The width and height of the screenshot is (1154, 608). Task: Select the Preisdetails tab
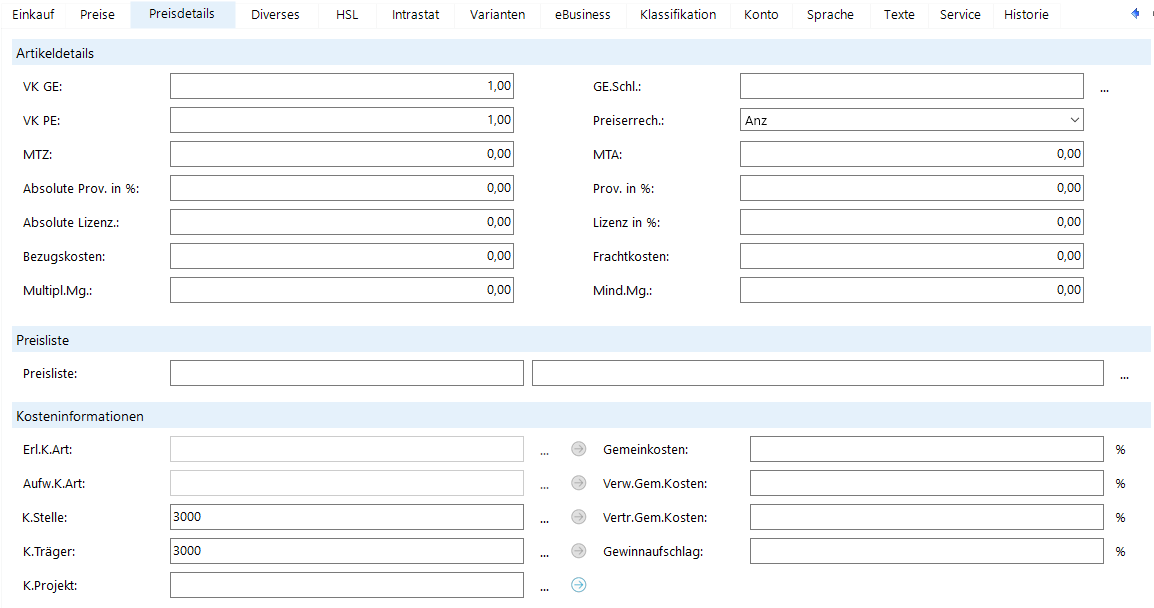coord(182,14)
